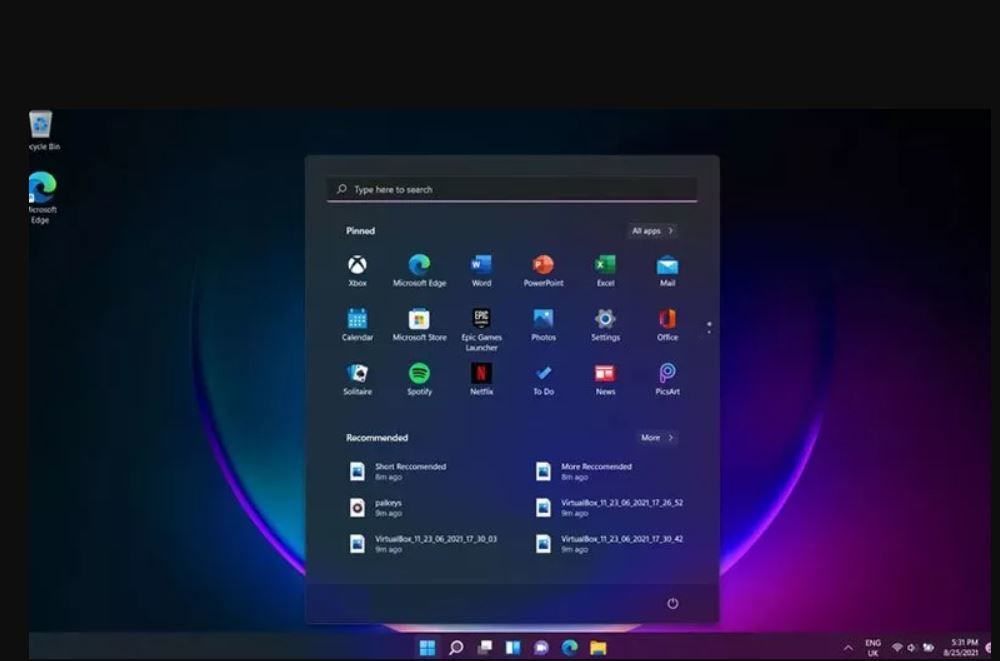Launch PicsArt from pinned apps
Image resolution: width=1000 pixels, height=661 pixels.
(667, 379)
